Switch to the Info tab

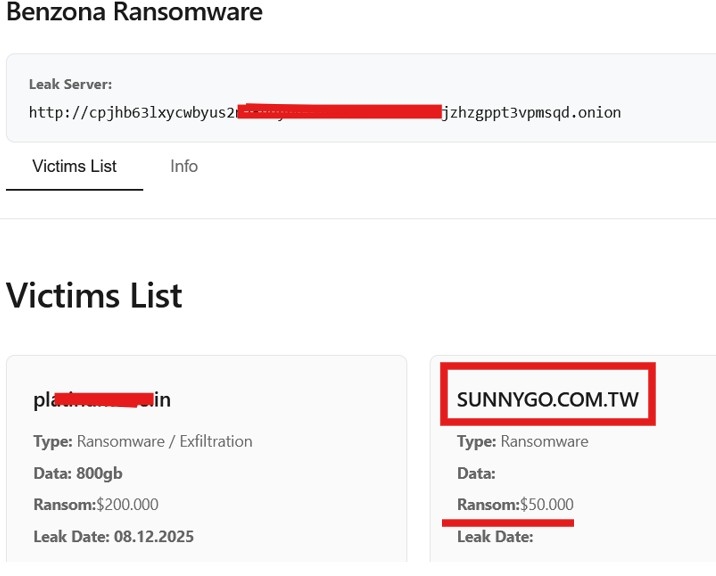[x=184, y=166]
